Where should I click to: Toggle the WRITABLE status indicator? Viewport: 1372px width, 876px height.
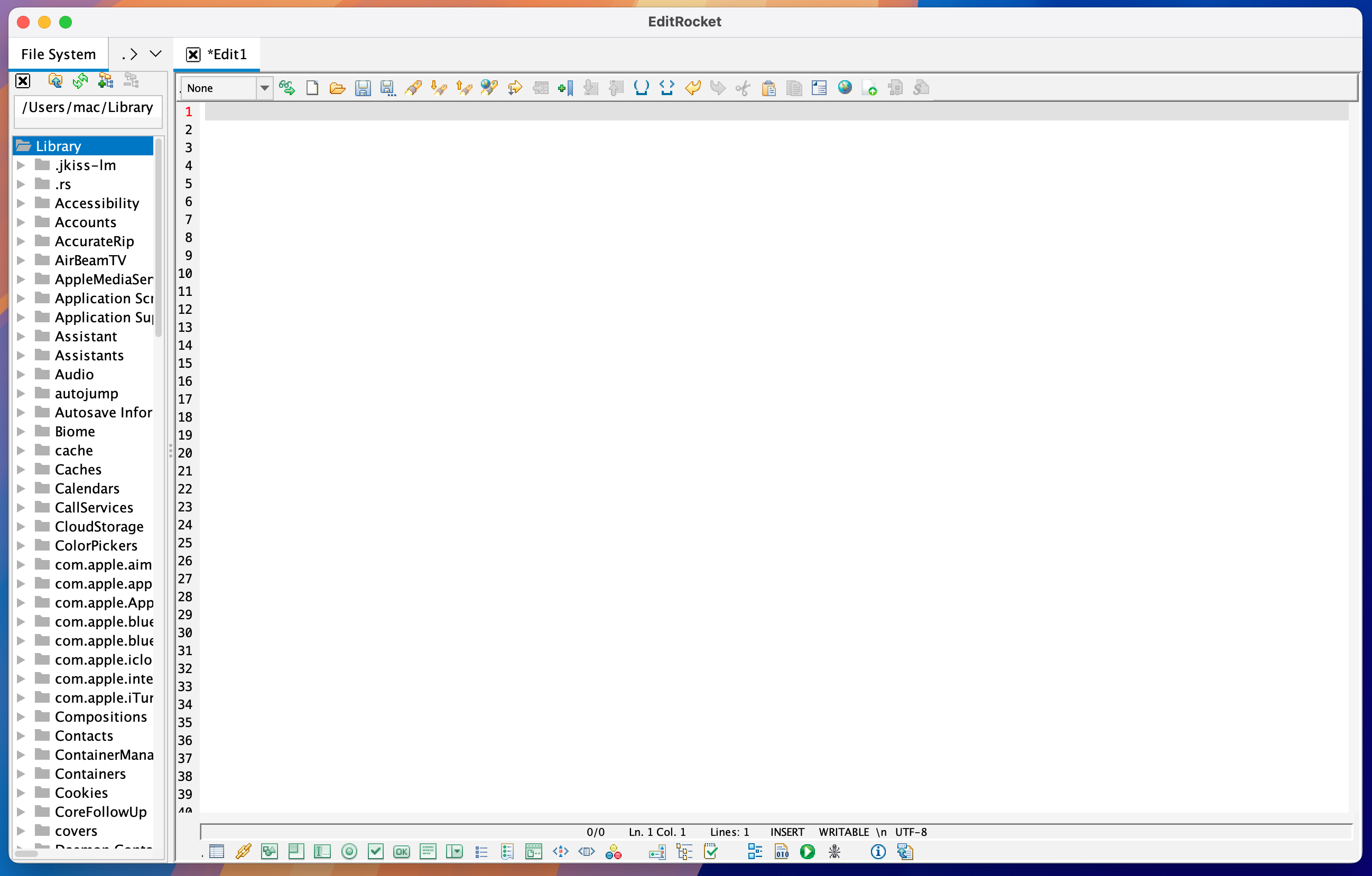click(x=843, y=832)
